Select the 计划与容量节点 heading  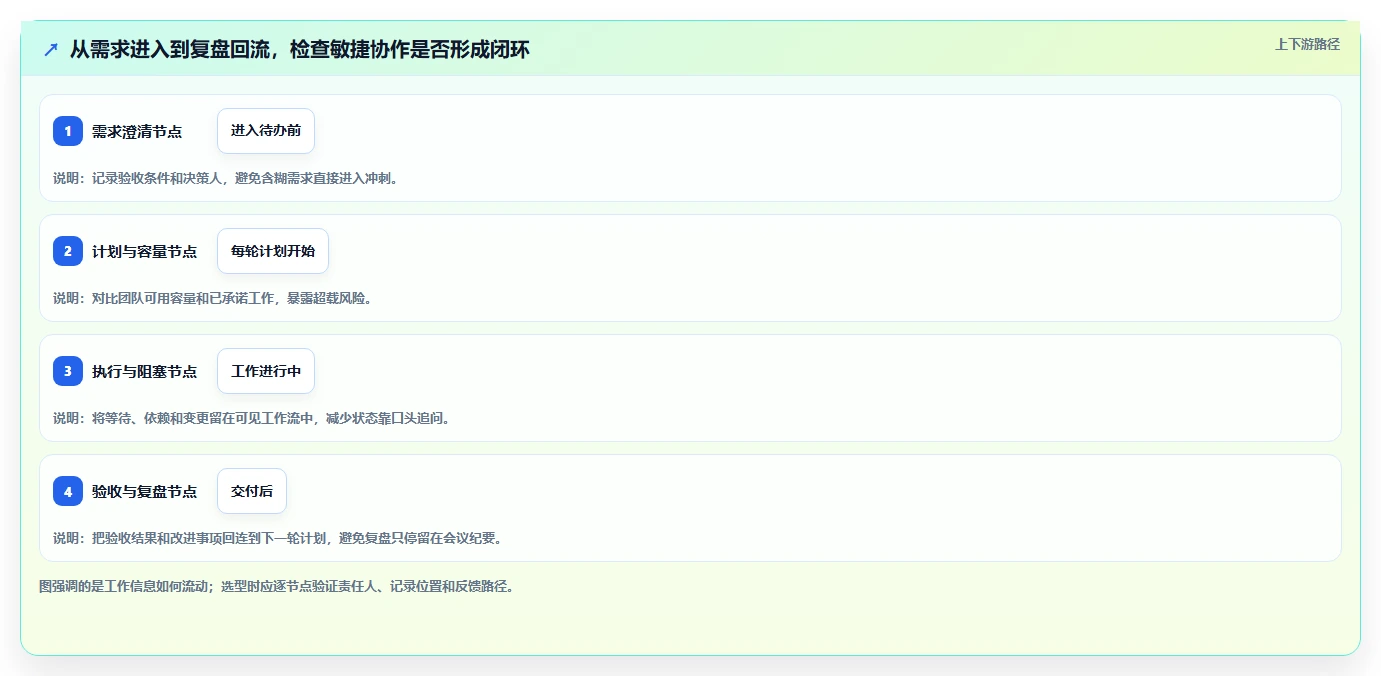[x=144, y=251]
